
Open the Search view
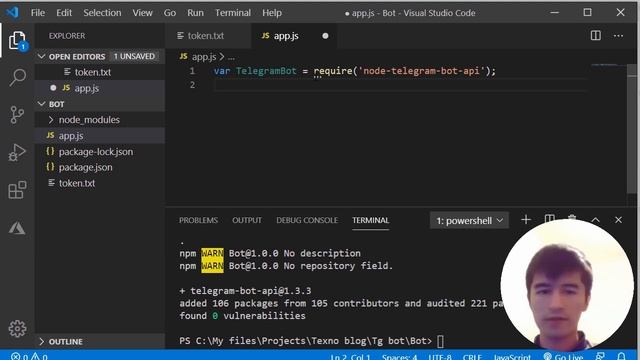click(17, 77)
